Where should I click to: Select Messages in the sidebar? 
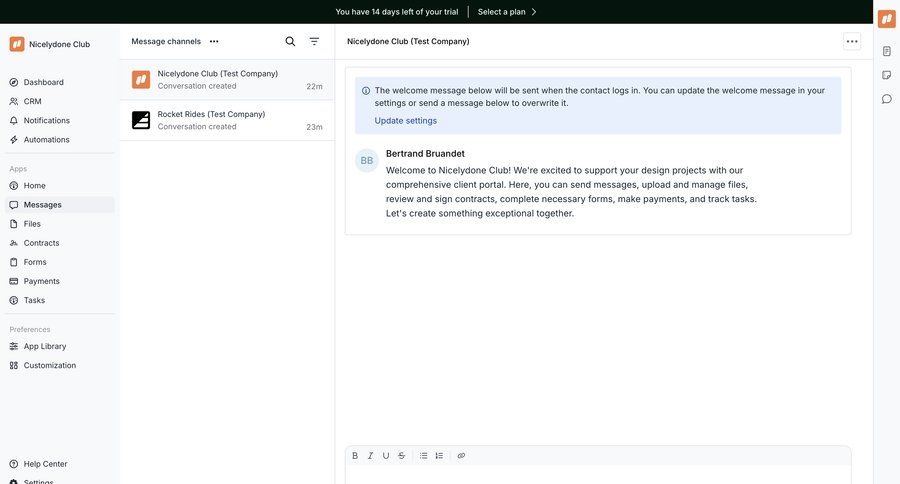60,204
